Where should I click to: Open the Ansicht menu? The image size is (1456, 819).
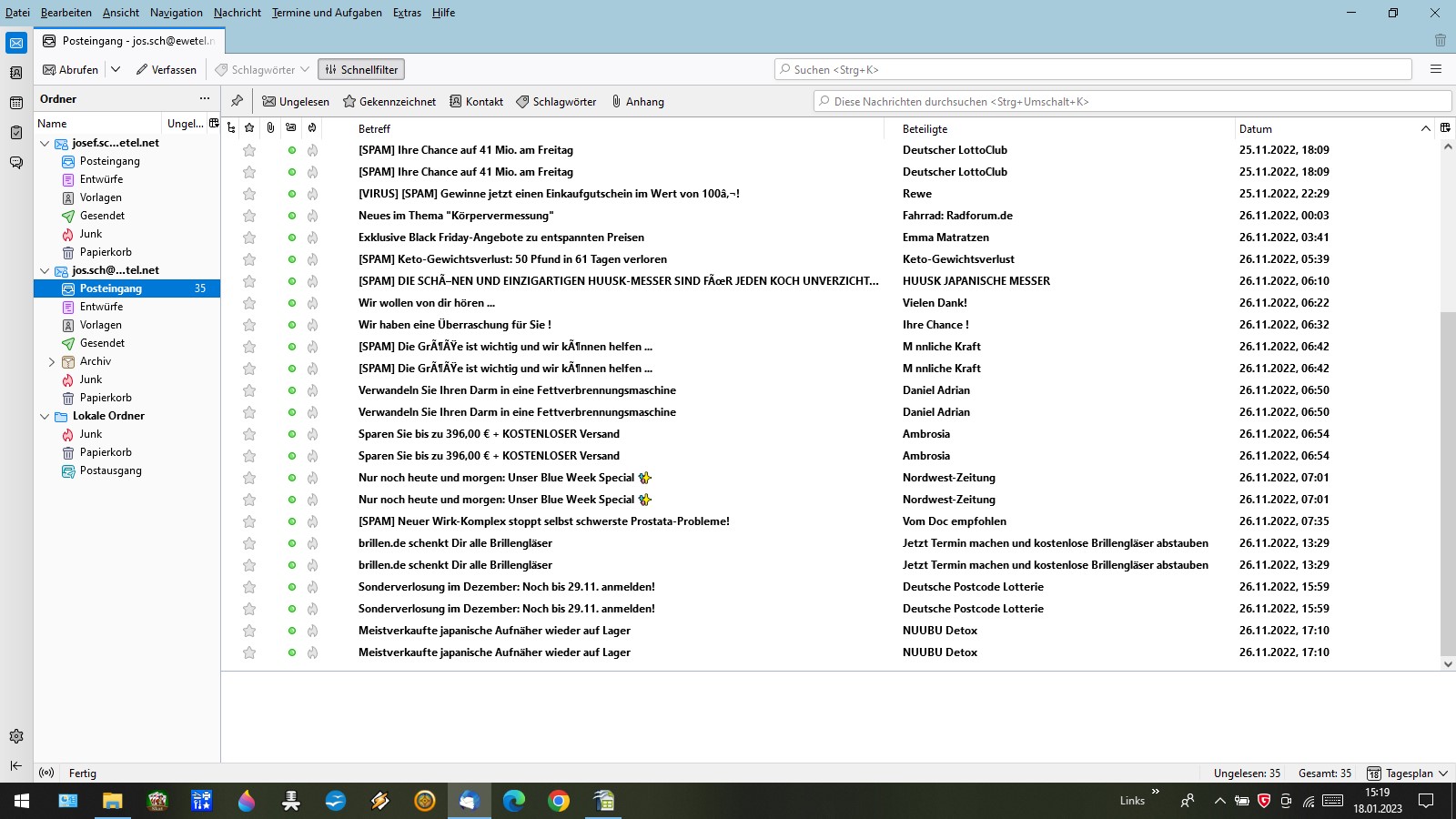[x=121, y=13]
